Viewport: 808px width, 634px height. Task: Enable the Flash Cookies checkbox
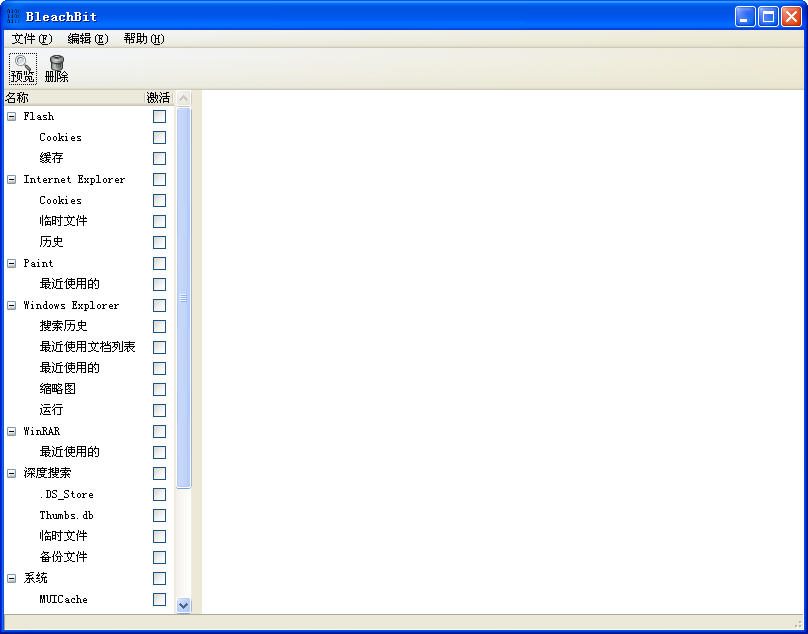159,137
